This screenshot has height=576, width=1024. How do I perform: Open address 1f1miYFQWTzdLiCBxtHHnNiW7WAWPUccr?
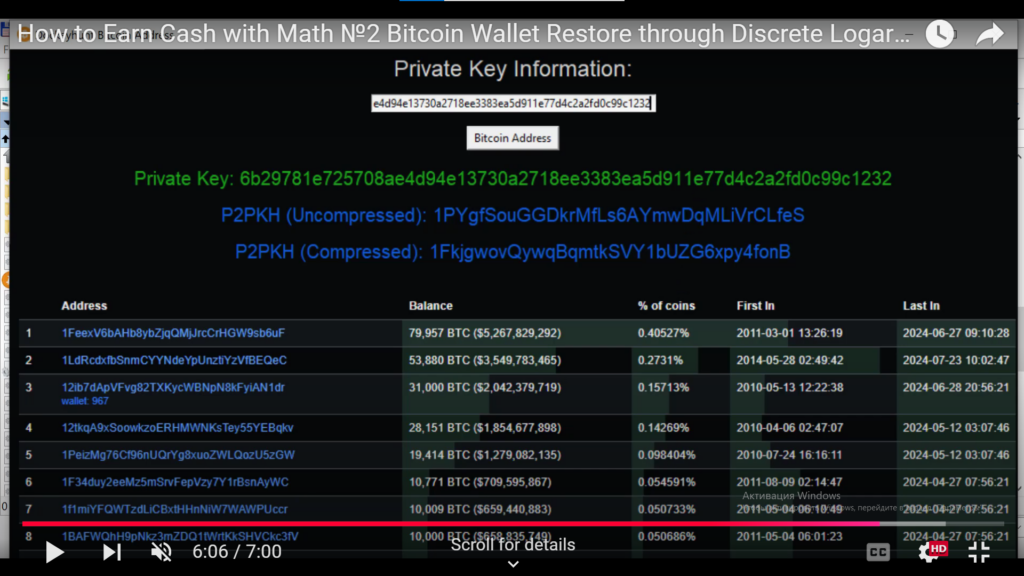174,509
